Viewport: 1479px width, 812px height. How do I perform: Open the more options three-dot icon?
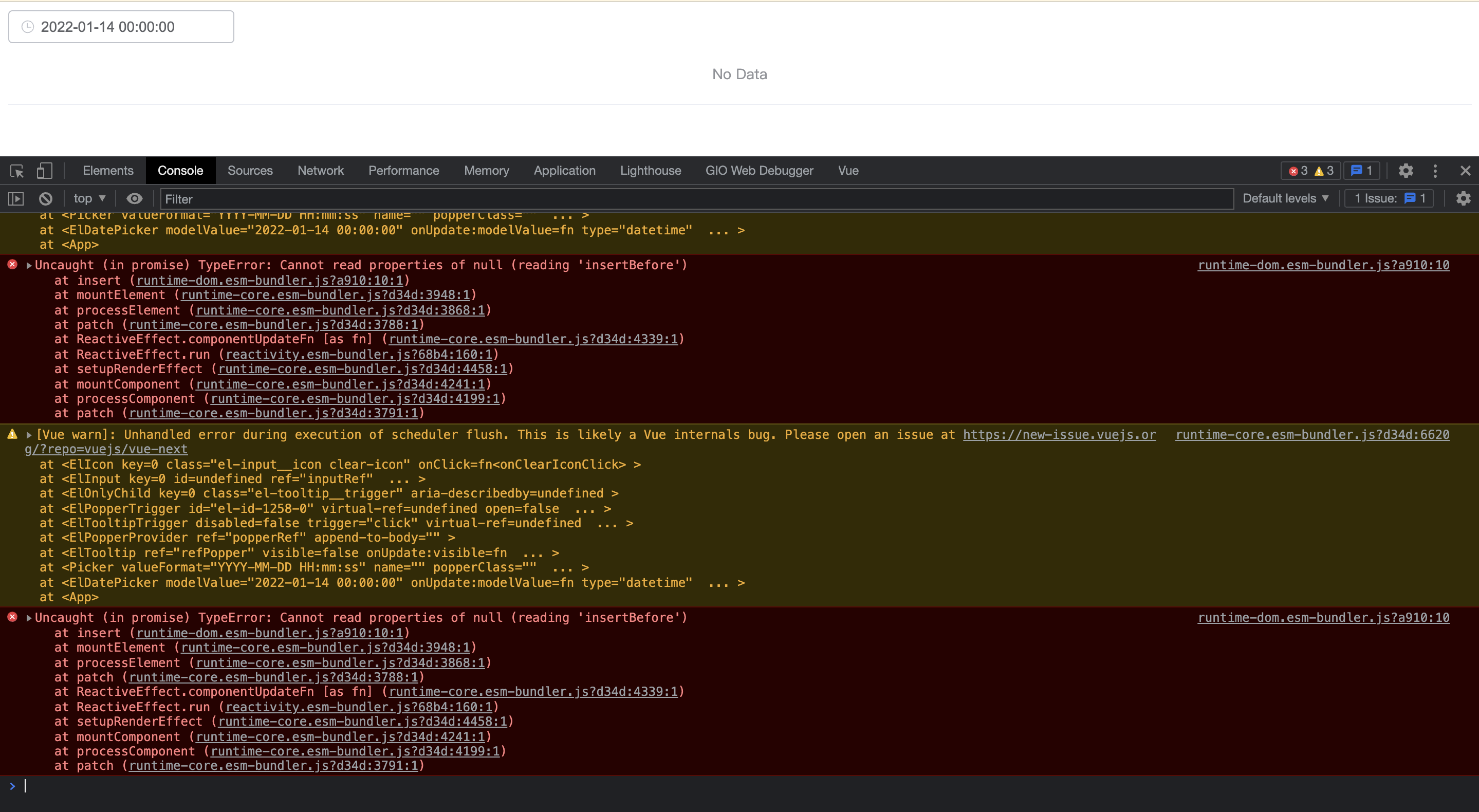(1435, 171)
